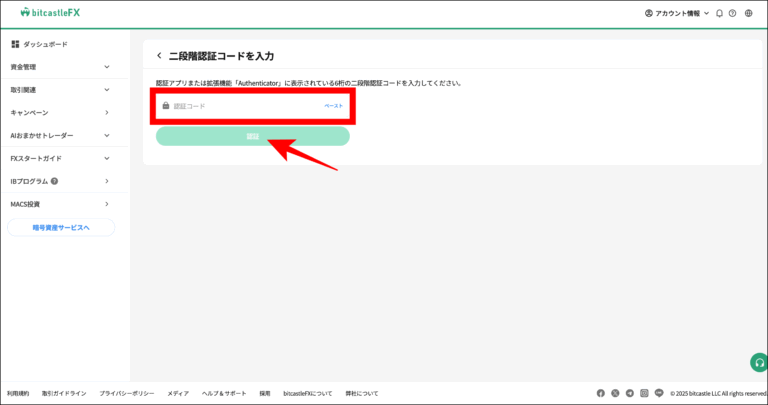Screen dimensions: 768x405
Task: Expand 資金管理 sidebar section
Action: 61,67
